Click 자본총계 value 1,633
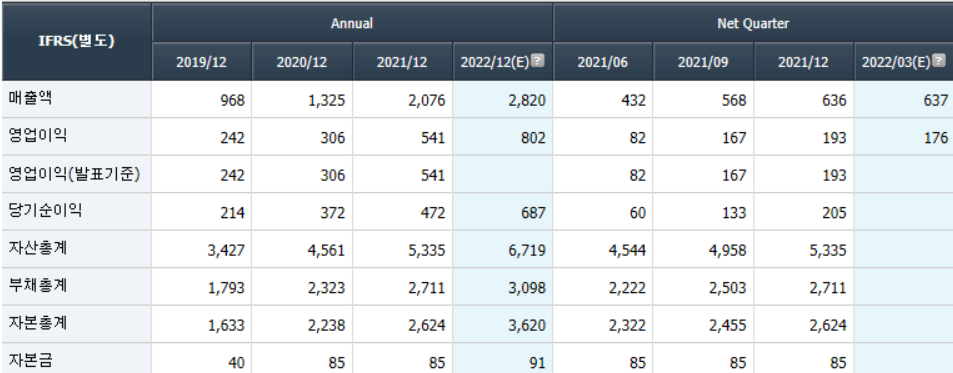 [225, 326]
